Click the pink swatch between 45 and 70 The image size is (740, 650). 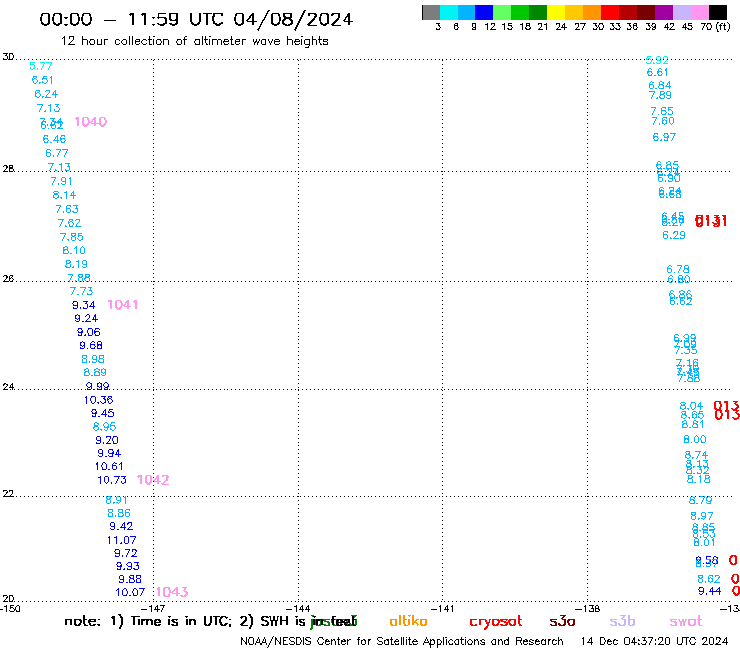click(x=700, y=12)
